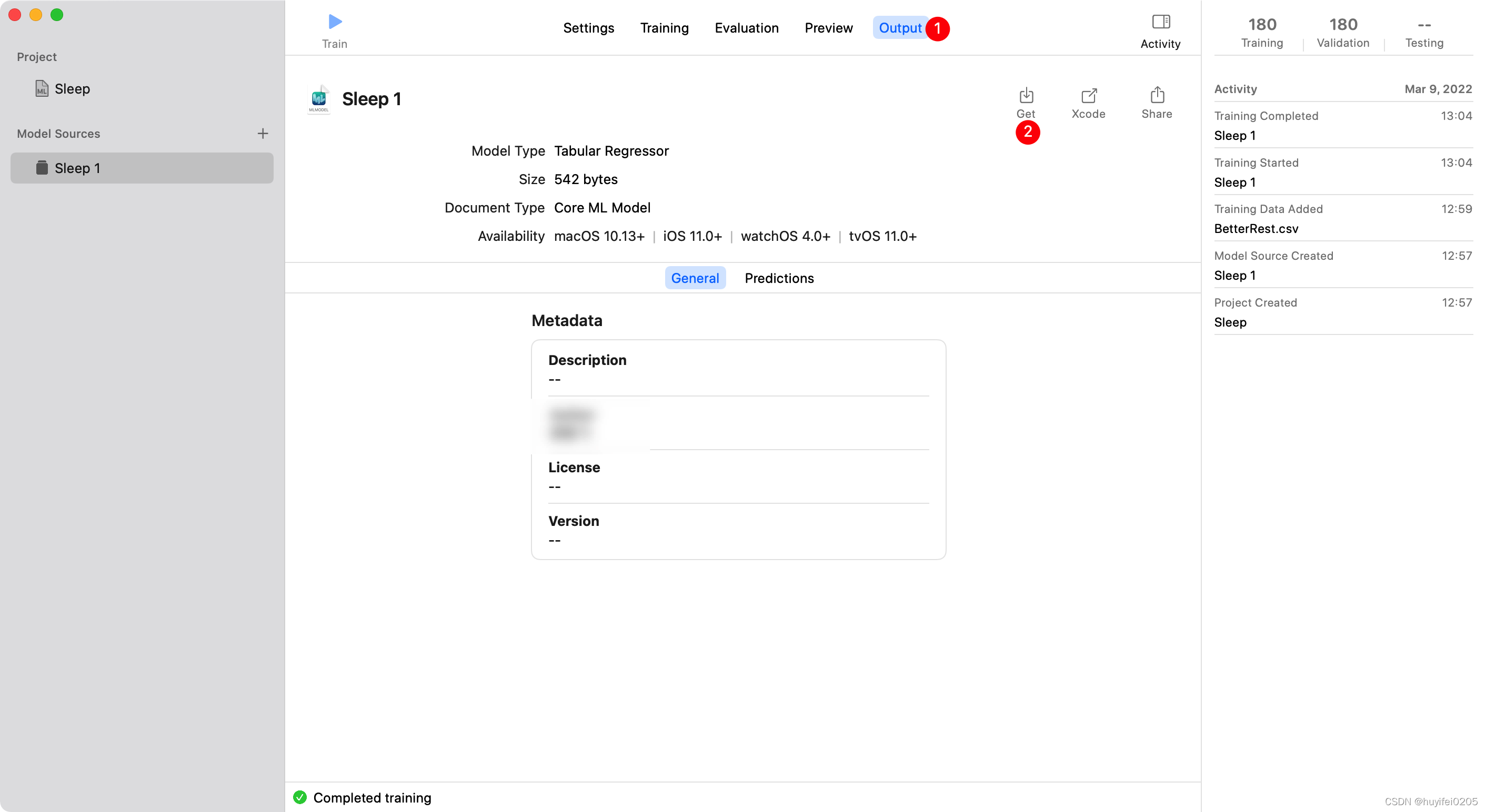The height and width of the screenshot is (812, 1486).
Task: Add a new model source with plus
Action: 263,134
